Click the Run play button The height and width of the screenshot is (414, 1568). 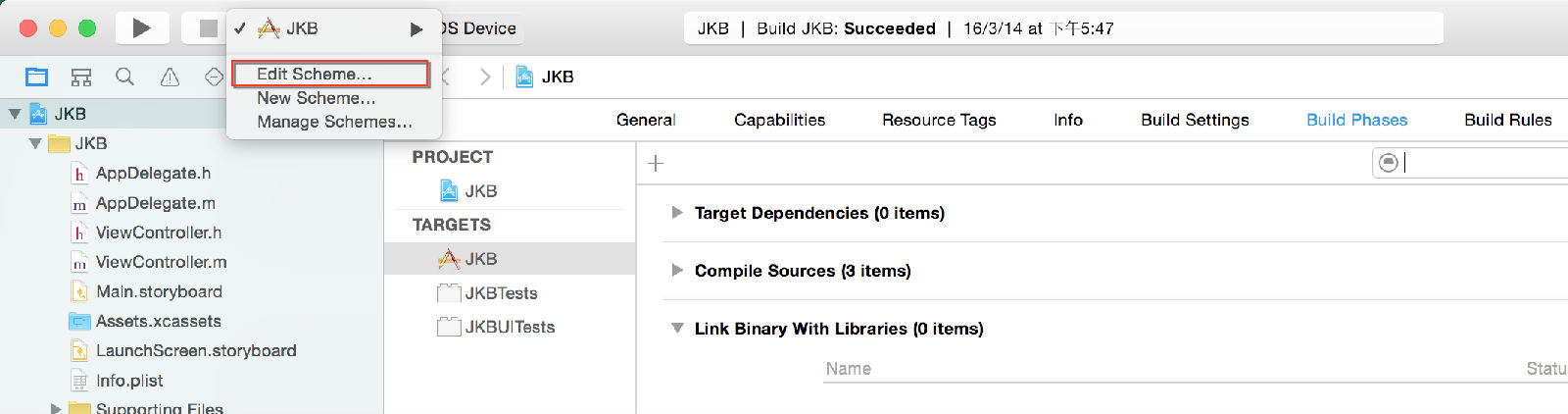[x=142, y=28]
